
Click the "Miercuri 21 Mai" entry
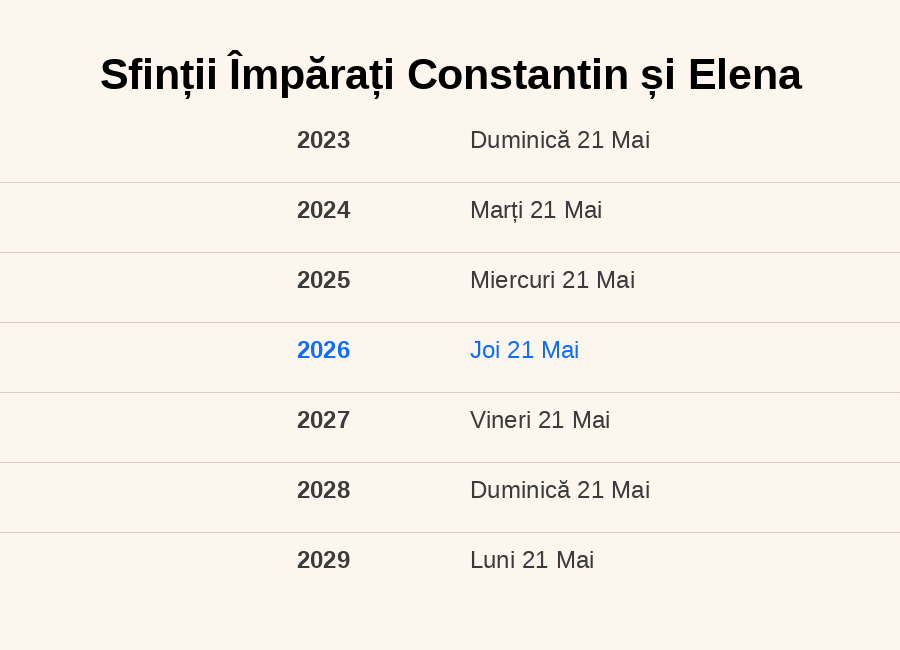tap(552, 280)
